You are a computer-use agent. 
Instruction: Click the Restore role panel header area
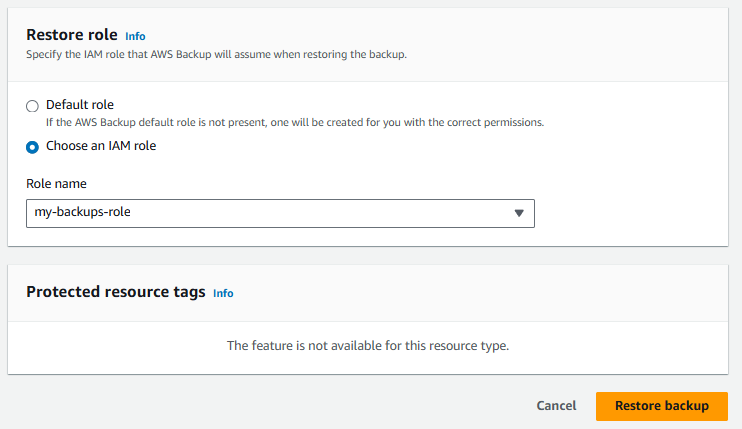click(521, 45)
